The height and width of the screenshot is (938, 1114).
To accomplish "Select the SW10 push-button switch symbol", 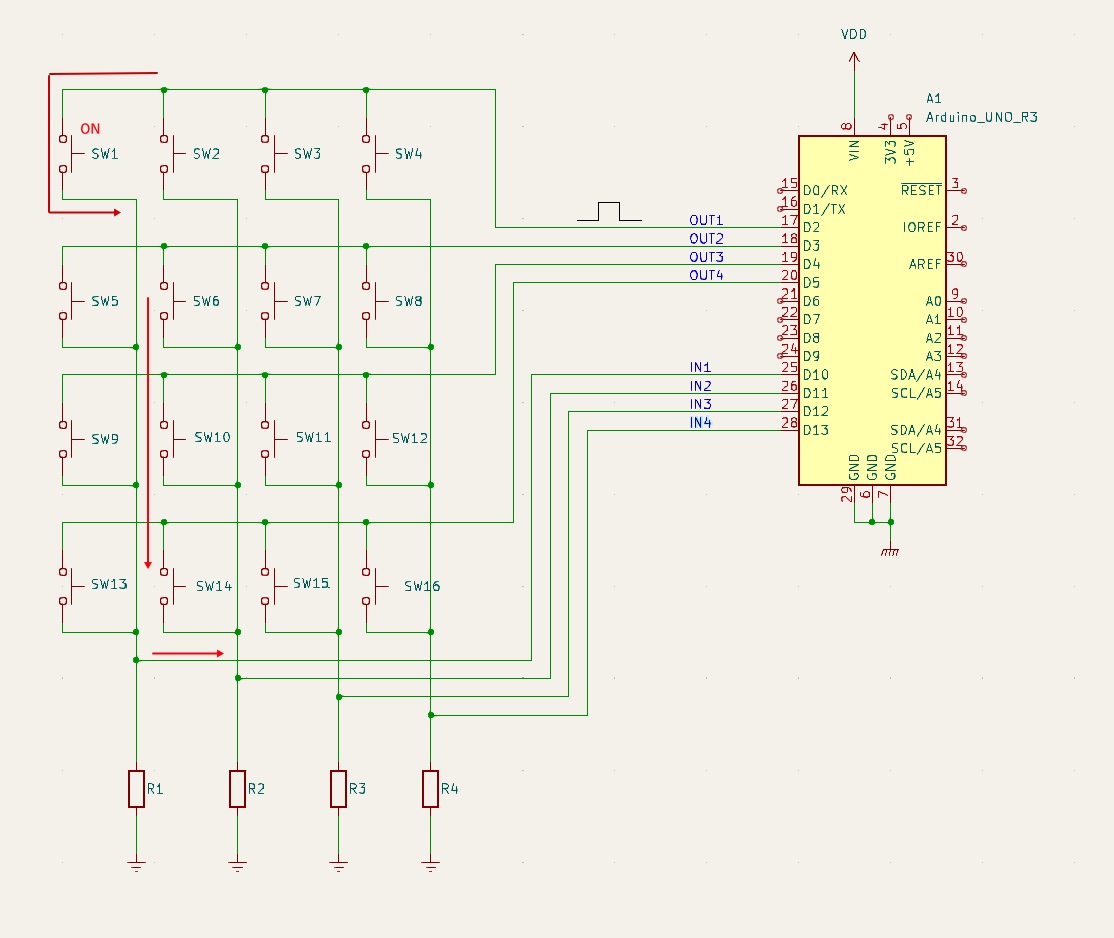I will [168, 438].
